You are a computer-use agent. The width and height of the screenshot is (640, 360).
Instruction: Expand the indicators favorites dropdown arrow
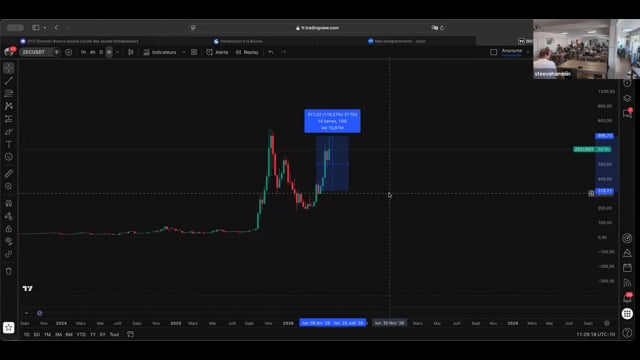183,52
